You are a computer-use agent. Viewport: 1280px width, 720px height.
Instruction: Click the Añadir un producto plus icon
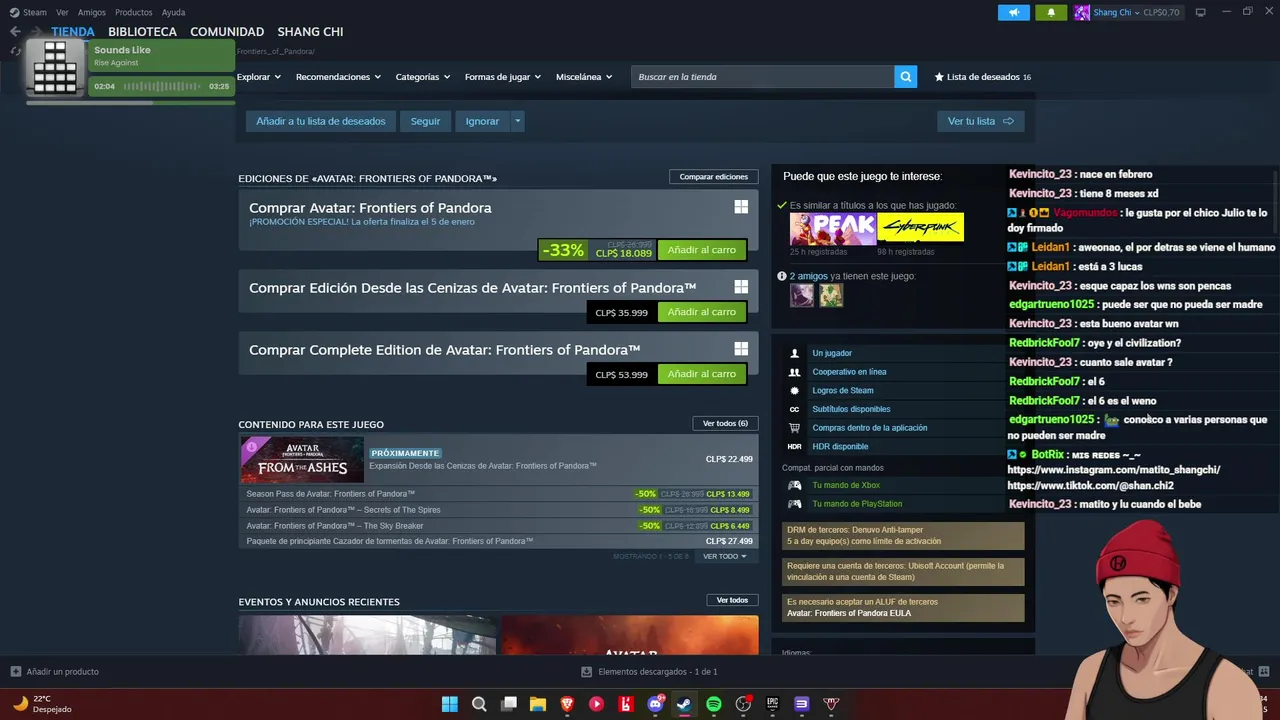tap(15, 672)
